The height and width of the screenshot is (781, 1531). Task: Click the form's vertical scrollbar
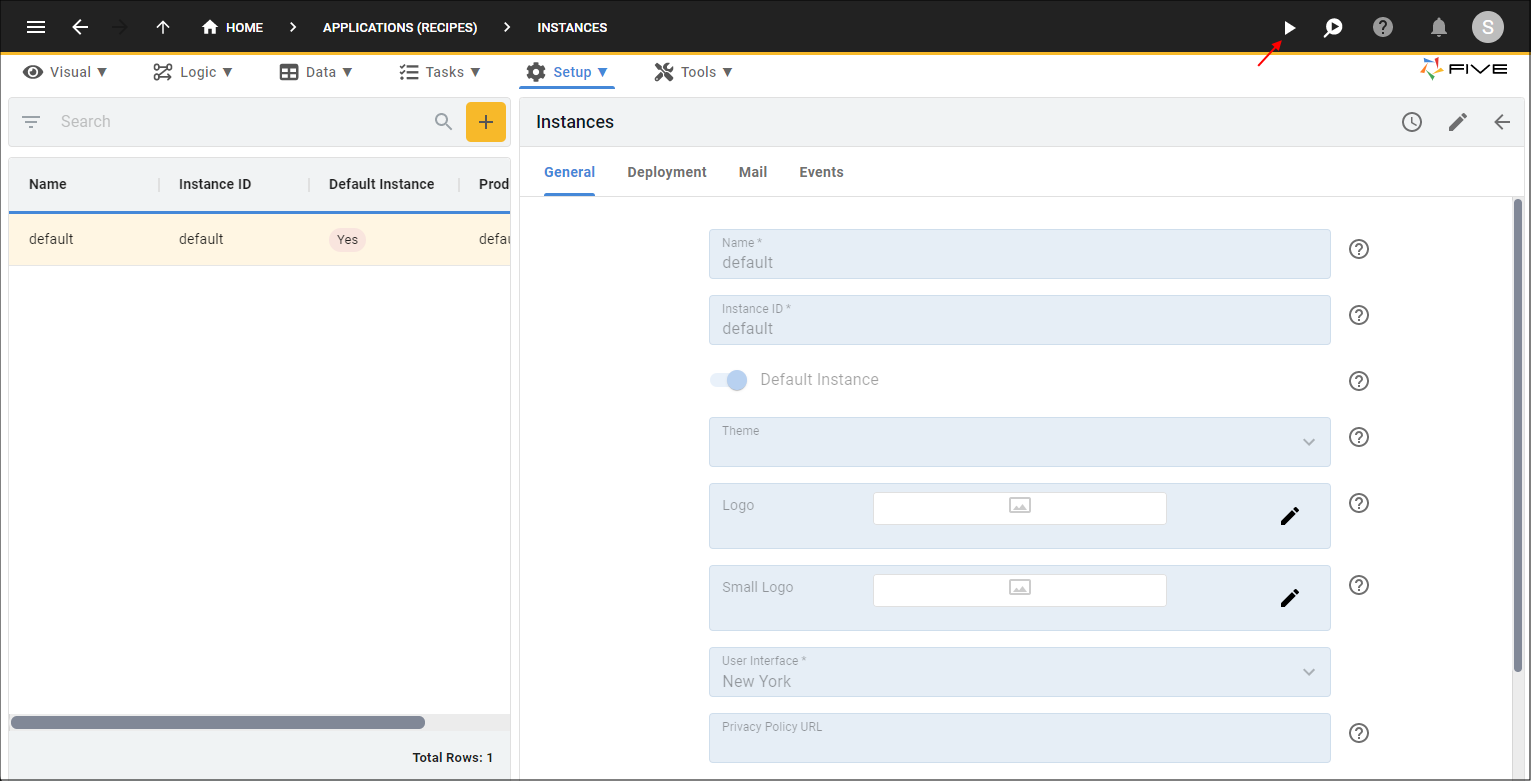pos(1518,435)
